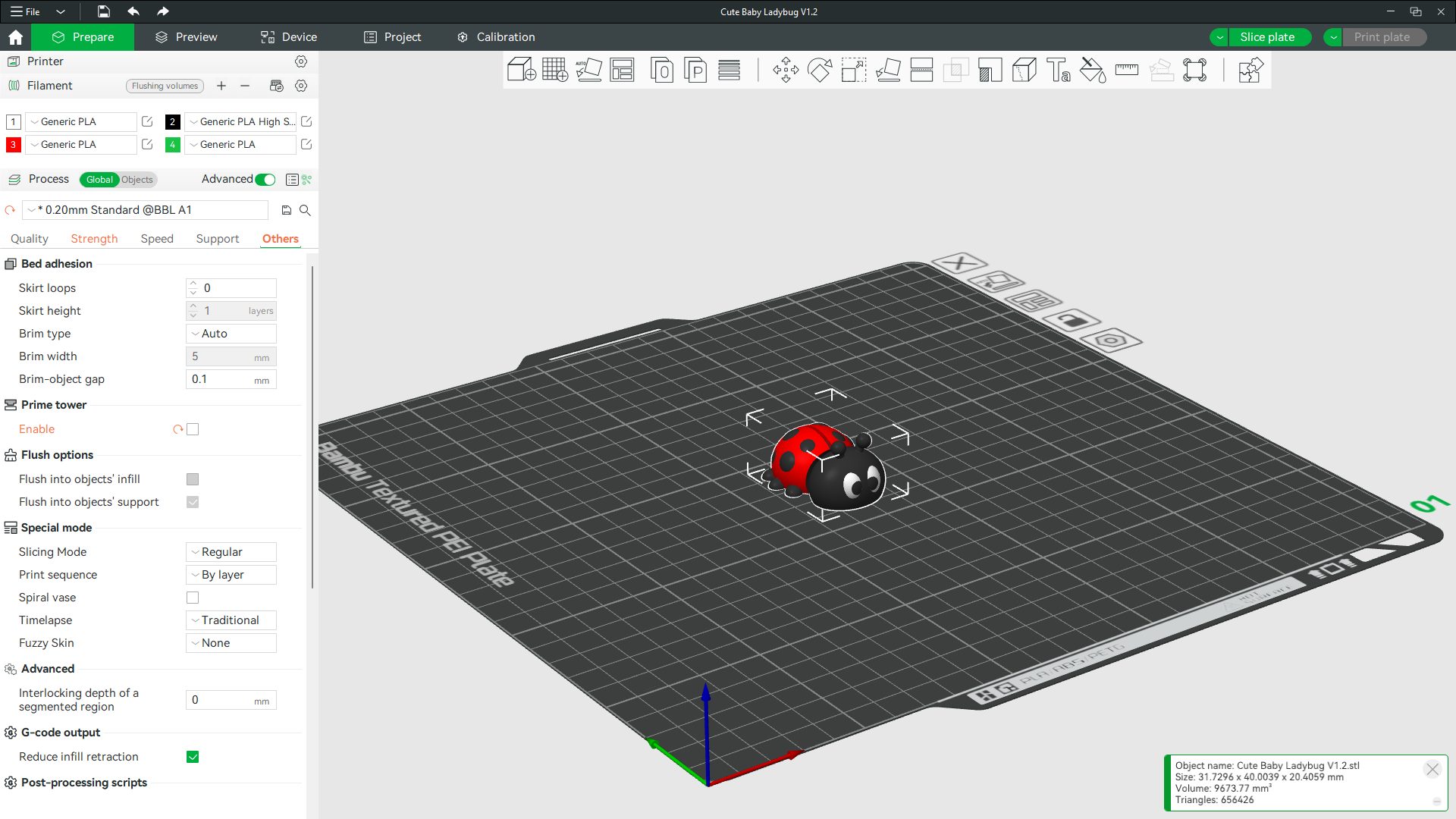Select the Color painting bucket tool
Image resolution: width=1456 pixels, height=819 pixels.
coord(1093,70)
